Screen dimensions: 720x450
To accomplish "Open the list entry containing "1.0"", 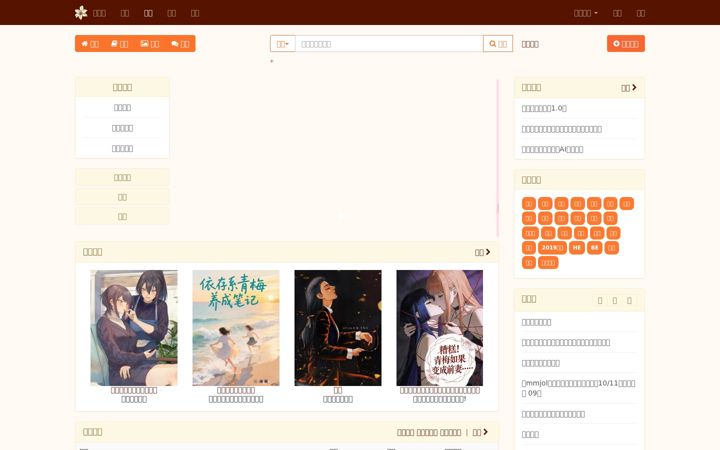I will [x=544, y=108].
